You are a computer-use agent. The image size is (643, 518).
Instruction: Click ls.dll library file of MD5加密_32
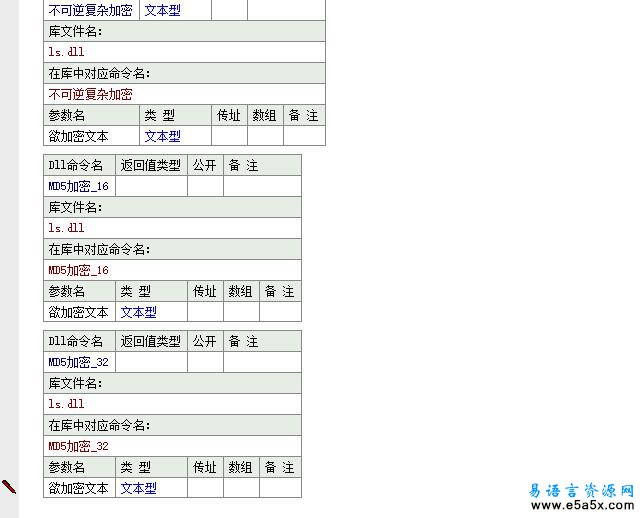click(67, 404)
